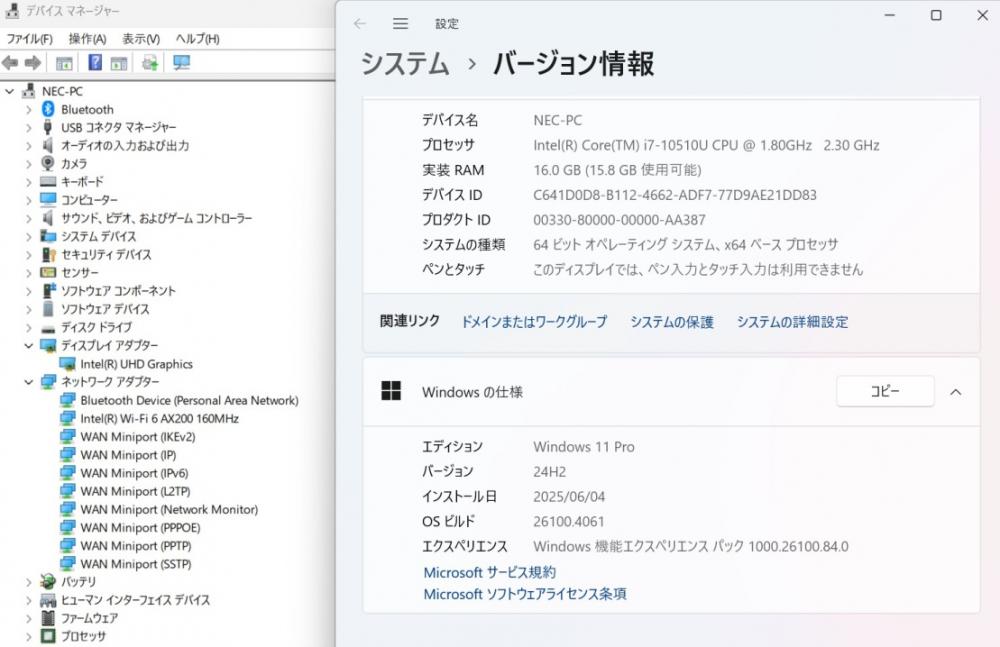Collapse the ディスプレイ アダプター node

29,346
